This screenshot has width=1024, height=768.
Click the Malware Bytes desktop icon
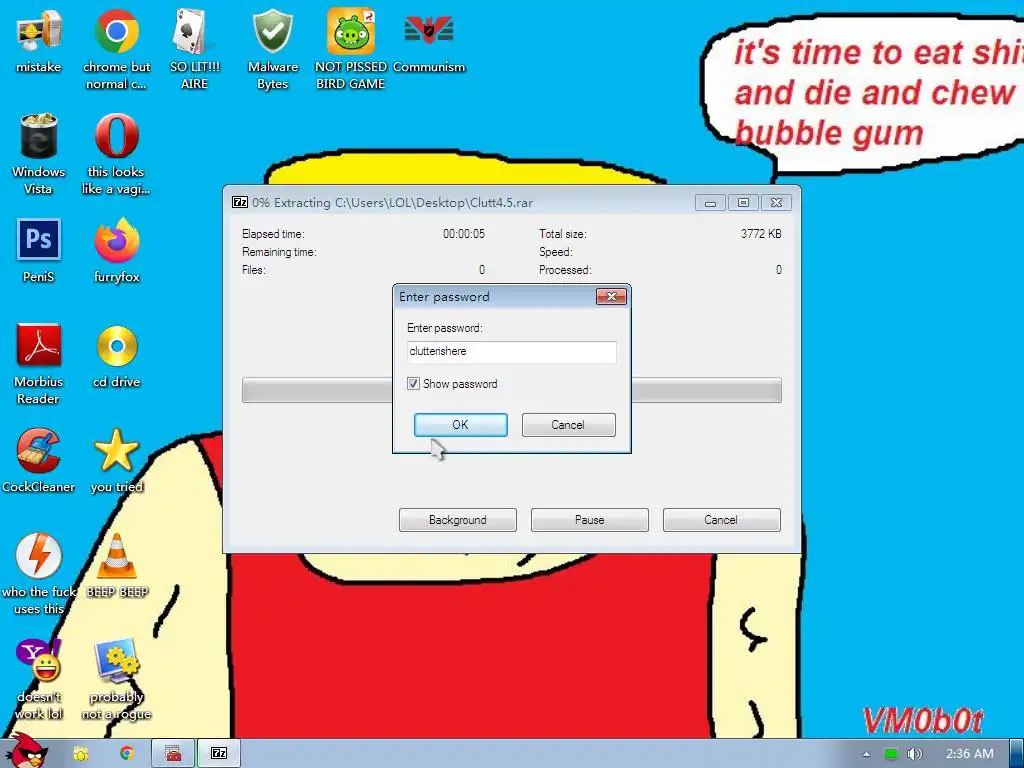tap(272, 49)
